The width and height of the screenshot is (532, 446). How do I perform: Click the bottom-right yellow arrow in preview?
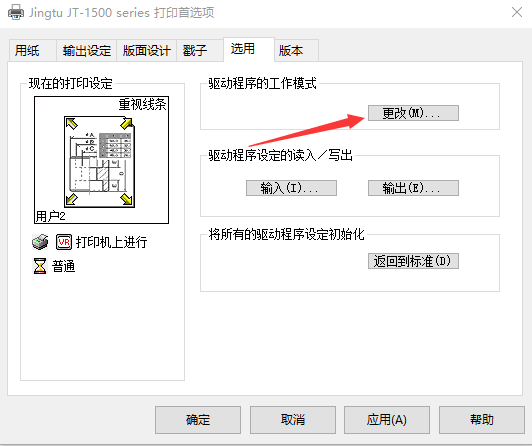point(127,199)
